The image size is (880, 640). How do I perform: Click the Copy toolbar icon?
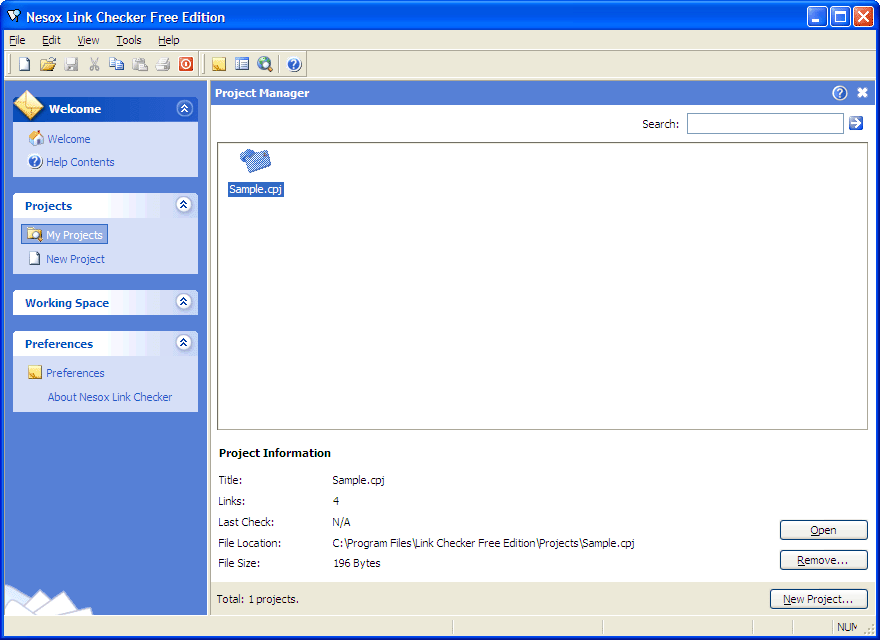117,65
